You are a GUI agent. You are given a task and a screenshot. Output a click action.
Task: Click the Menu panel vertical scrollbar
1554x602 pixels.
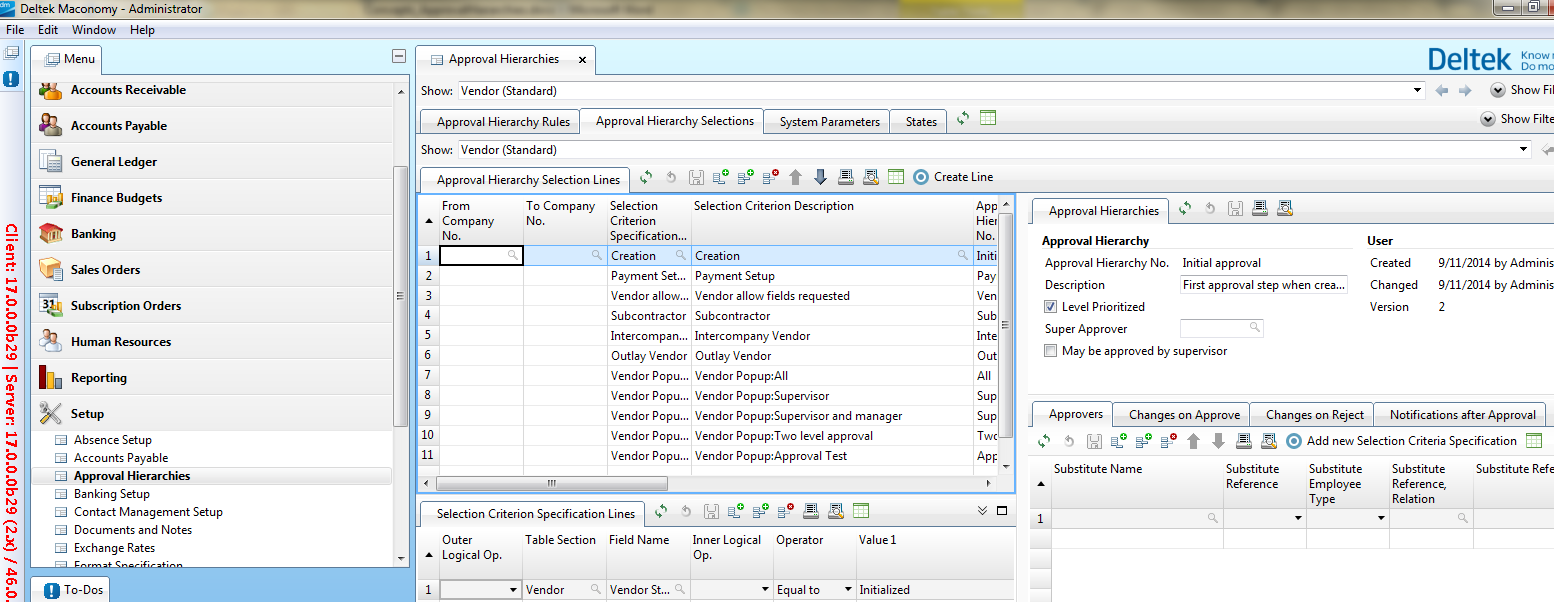[x=401, y=295]
